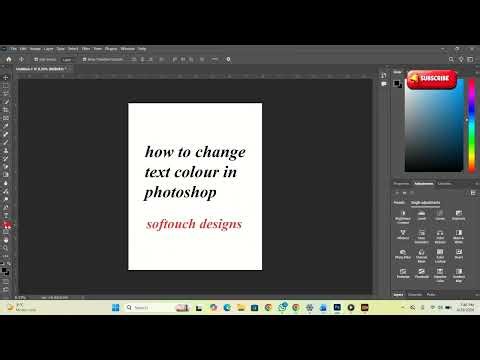Add a Curves adjustment
480x360 pixels.
point(440,215)
